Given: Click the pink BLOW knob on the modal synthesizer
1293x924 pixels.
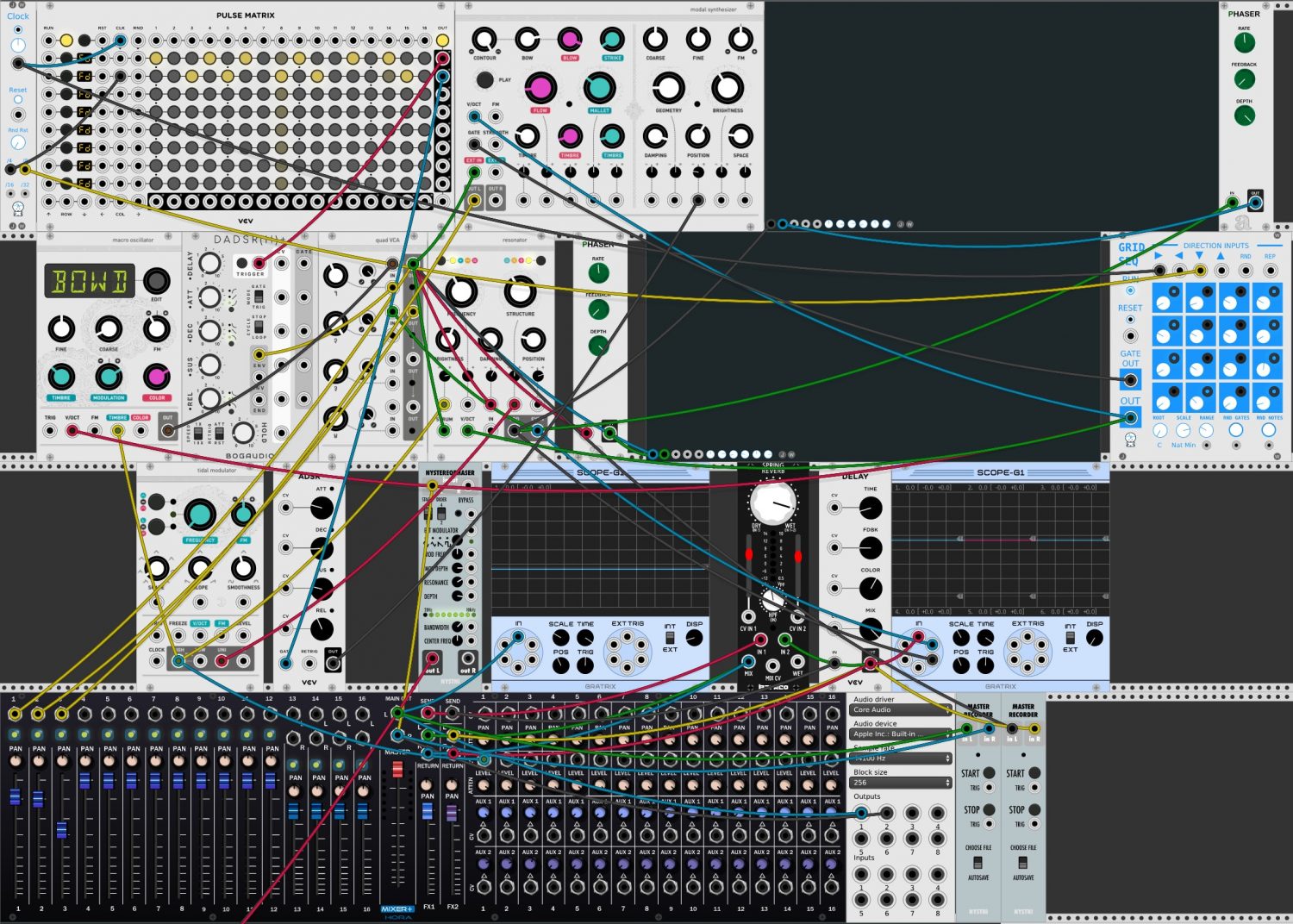Looking at the screenshot, I should coord(570,39).
